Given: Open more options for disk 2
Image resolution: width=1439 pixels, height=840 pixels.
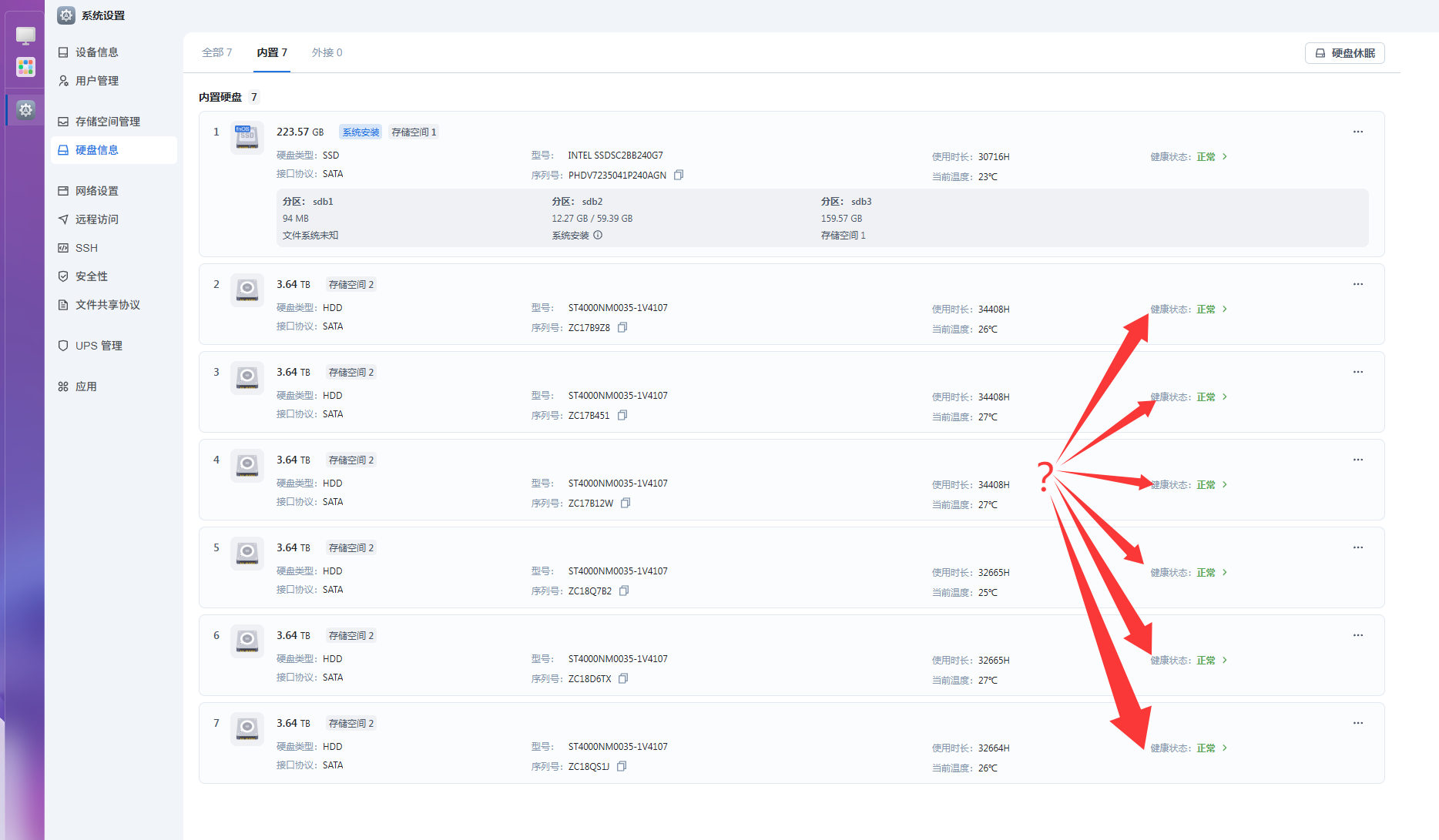Looking at the screenshot, I should (1358, 284).
